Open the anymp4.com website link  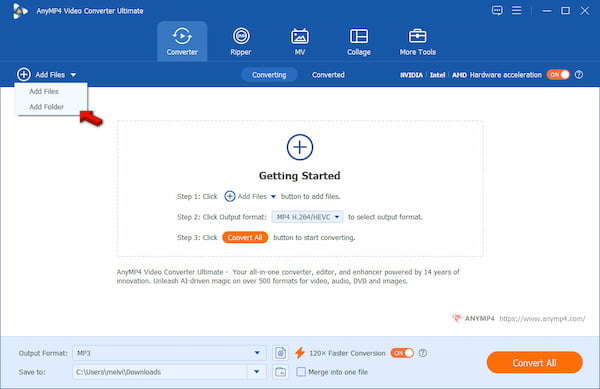click(x=542, y=318)
